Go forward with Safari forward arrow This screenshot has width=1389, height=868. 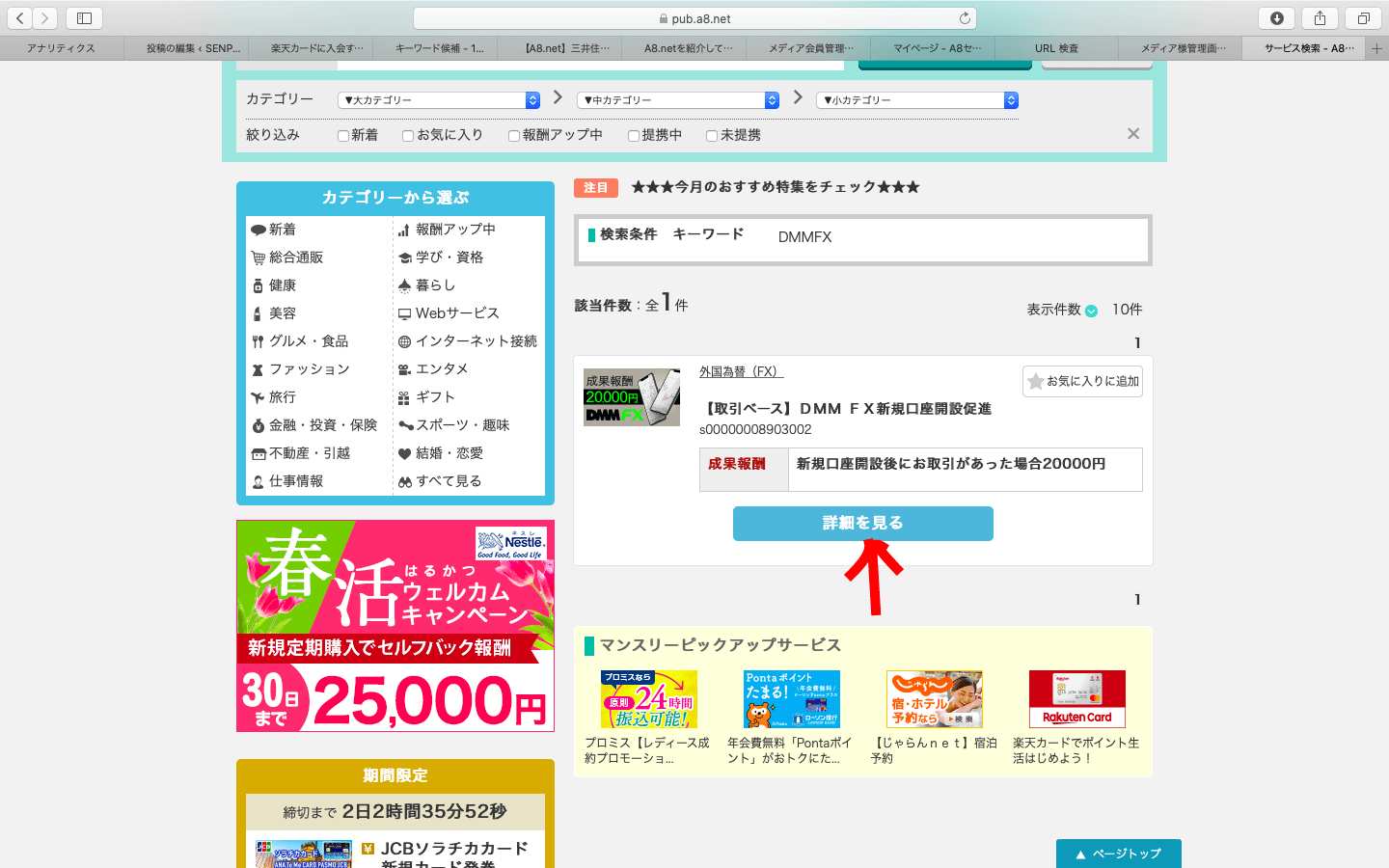(45, 17)
